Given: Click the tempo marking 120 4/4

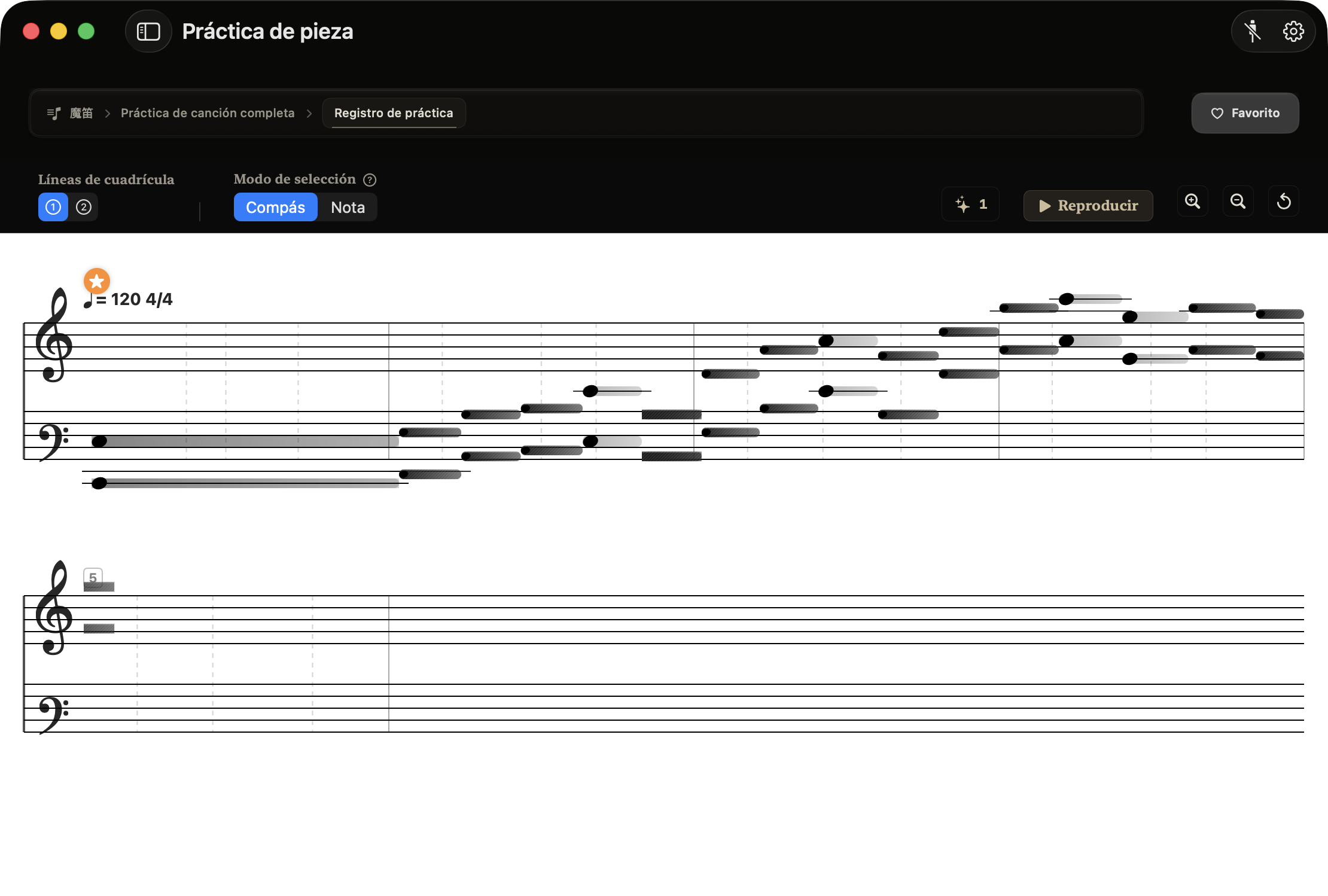Looking at the screenshot, I should pyautogui.click(x=128, y=299).
